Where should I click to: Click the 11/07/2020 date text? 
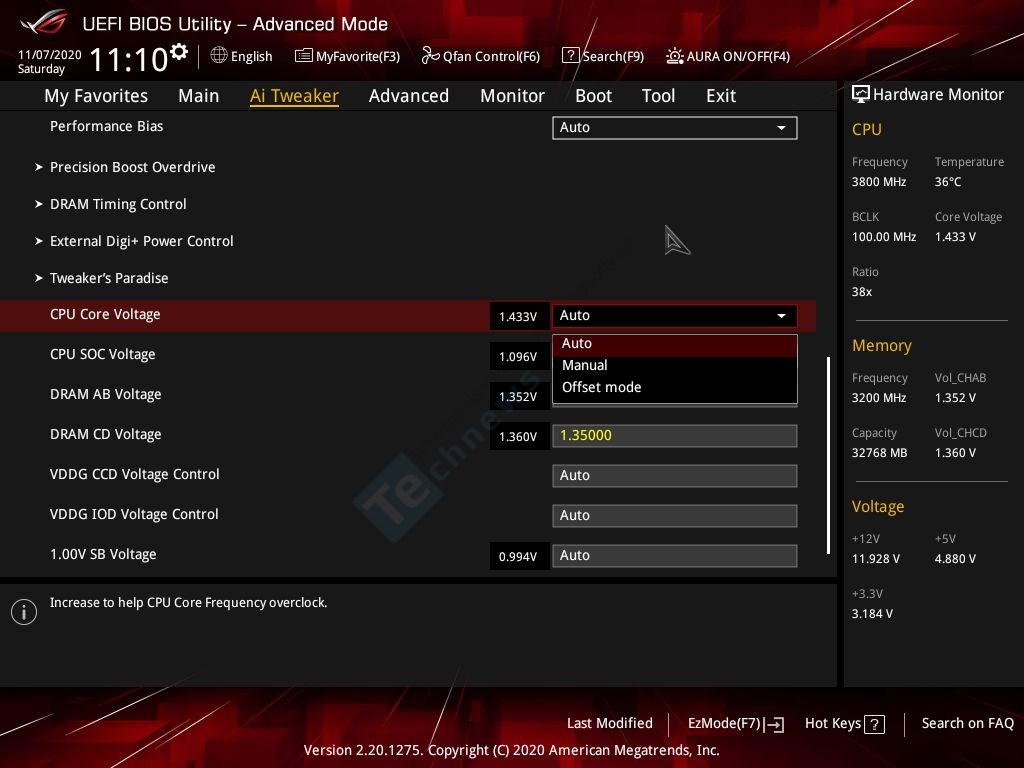(x=50, y=55)
